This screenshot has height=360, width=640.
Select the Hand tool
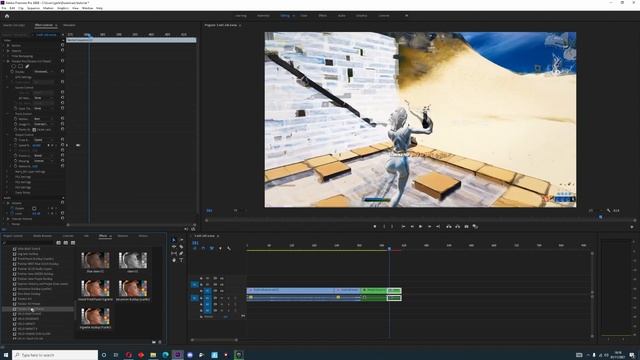pos(174,260)
